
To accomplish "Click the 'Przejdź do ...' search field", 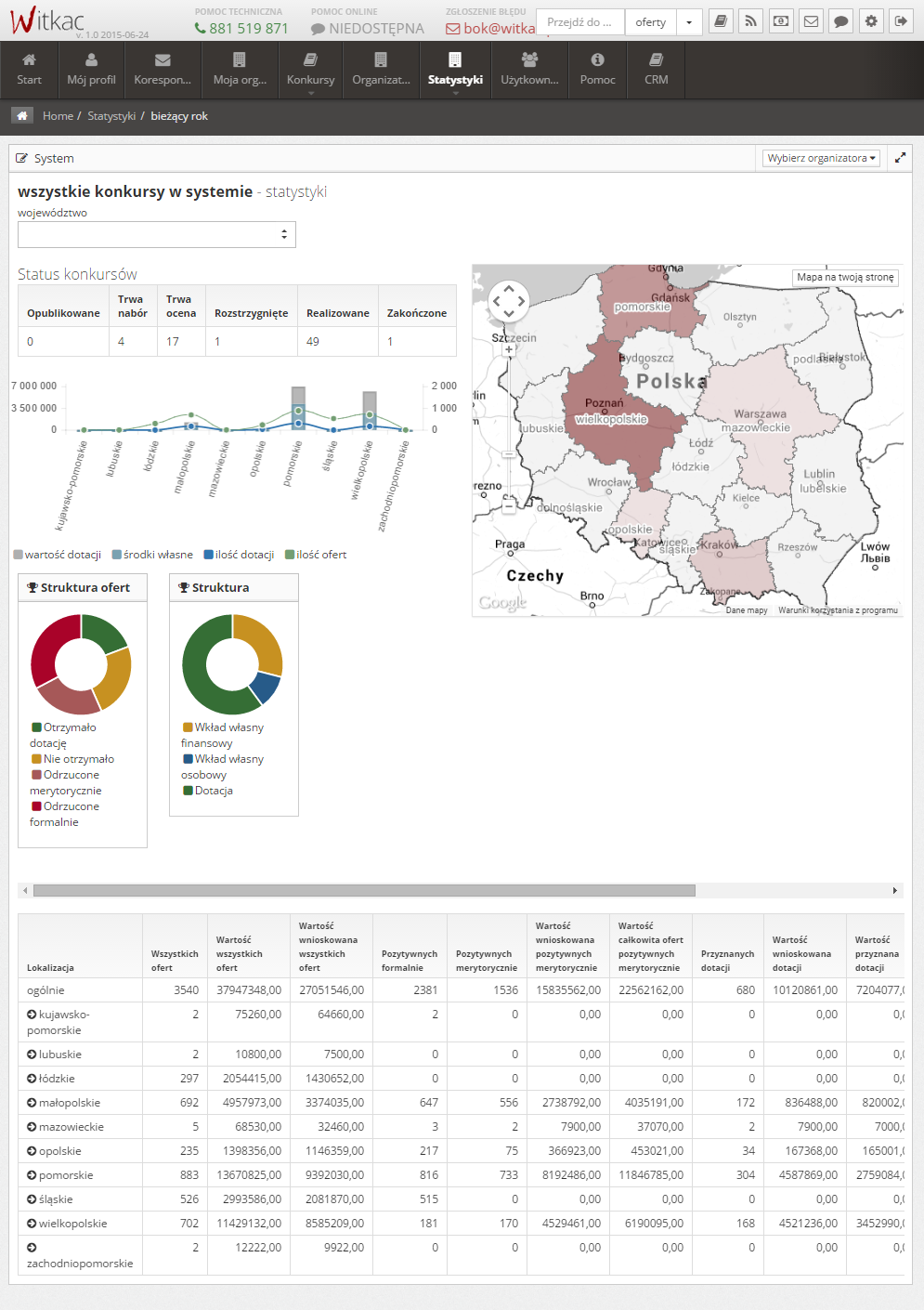I will pos(580,22).
